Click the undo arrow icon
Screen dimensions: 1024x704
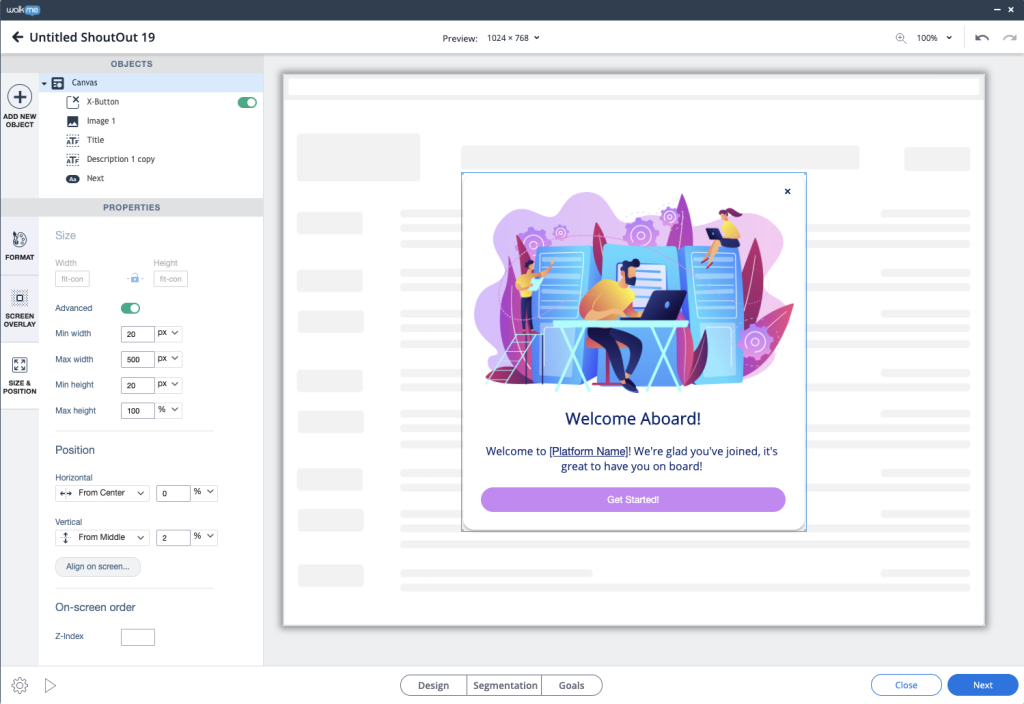click(x=982, y=38)
